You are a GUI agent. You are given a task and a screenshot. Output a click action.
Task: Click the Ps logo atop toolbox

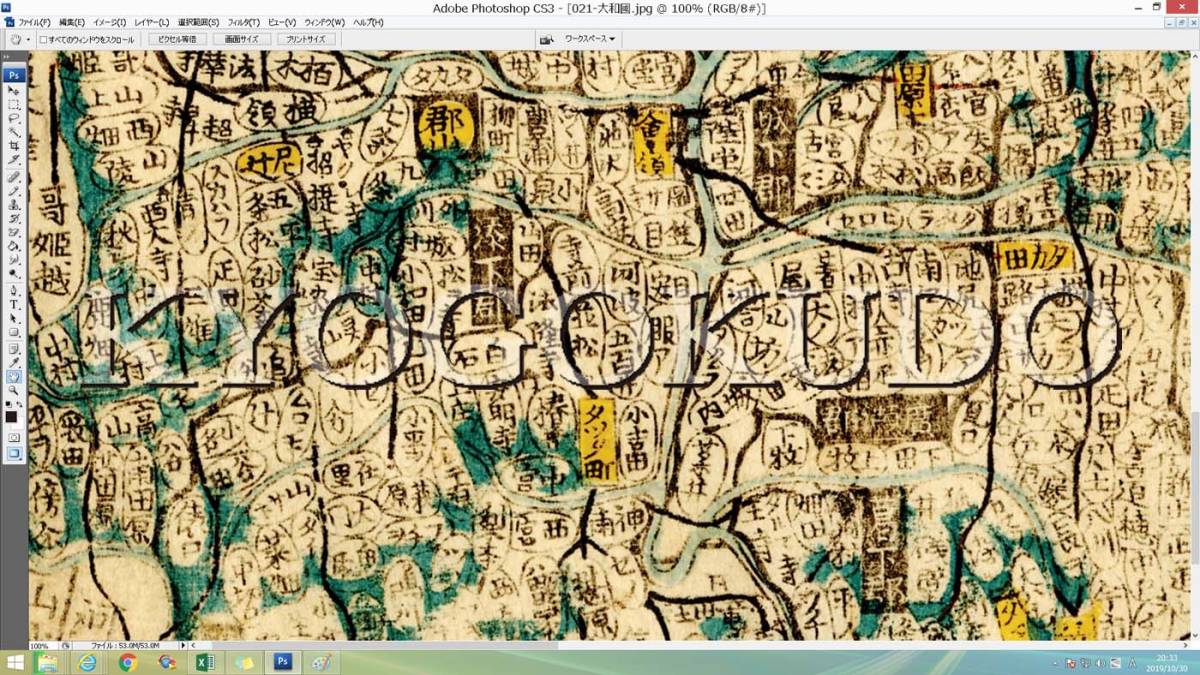(x=14, y=75)
